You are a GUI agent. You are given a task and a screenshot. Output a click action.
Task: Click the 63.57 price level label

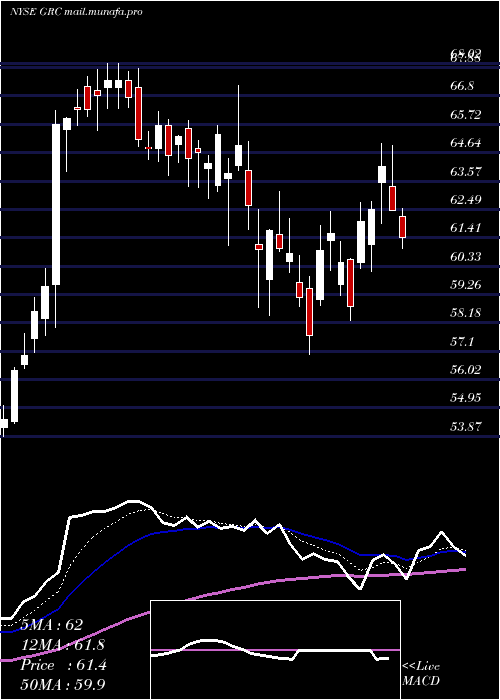[466, 171]
